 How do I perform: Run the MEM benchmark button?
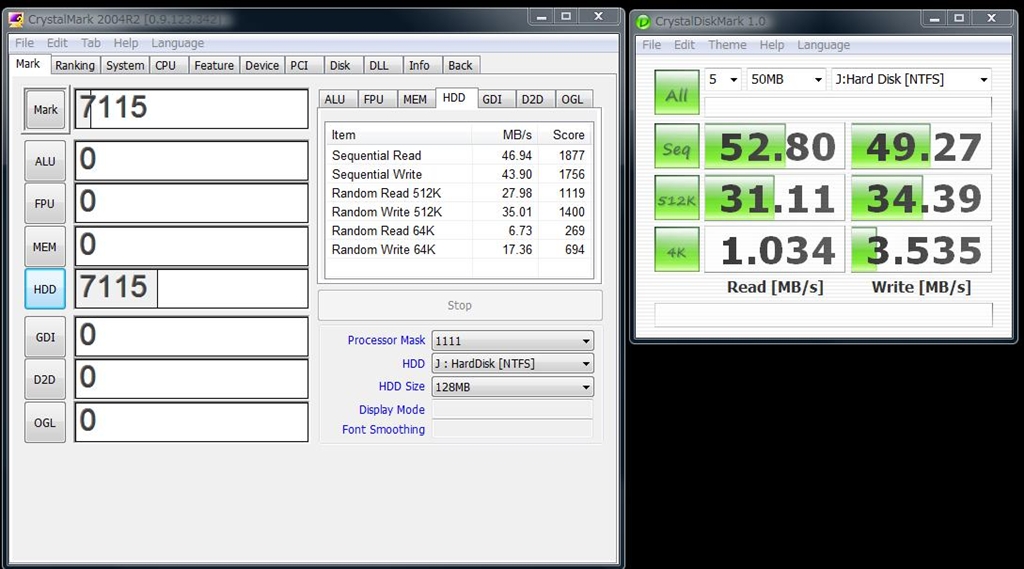pos(45,246)
